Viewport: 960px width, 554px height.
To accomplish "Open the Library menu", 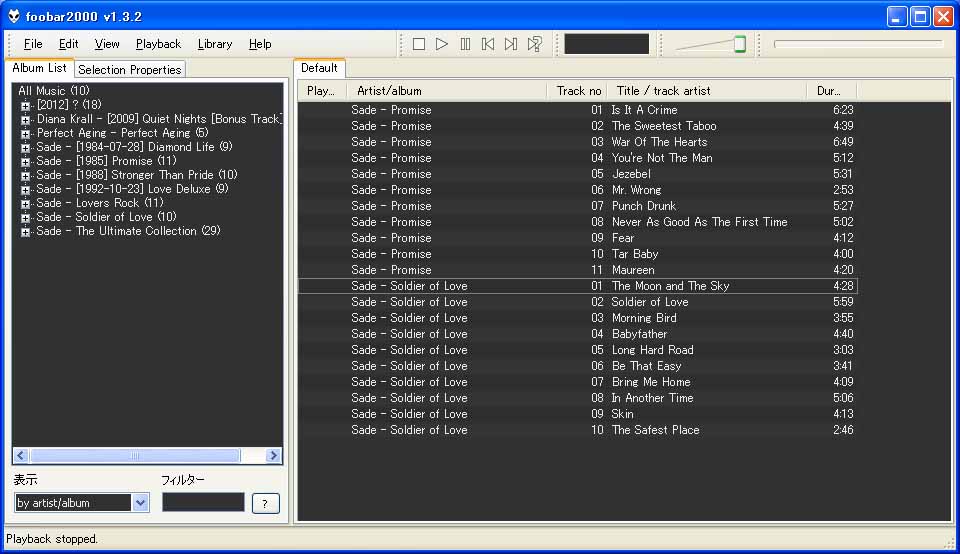I will click(215, 44).
